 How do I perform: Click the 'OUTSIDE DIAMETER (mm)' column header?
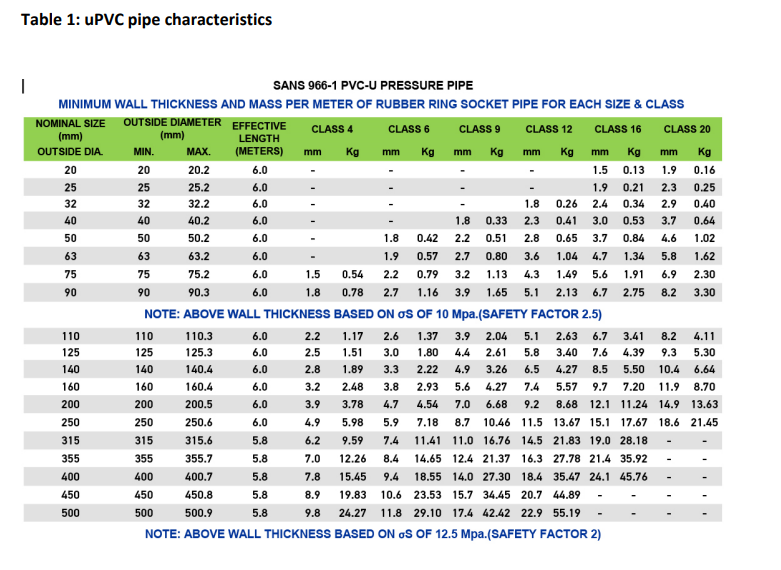coord(172,129)
